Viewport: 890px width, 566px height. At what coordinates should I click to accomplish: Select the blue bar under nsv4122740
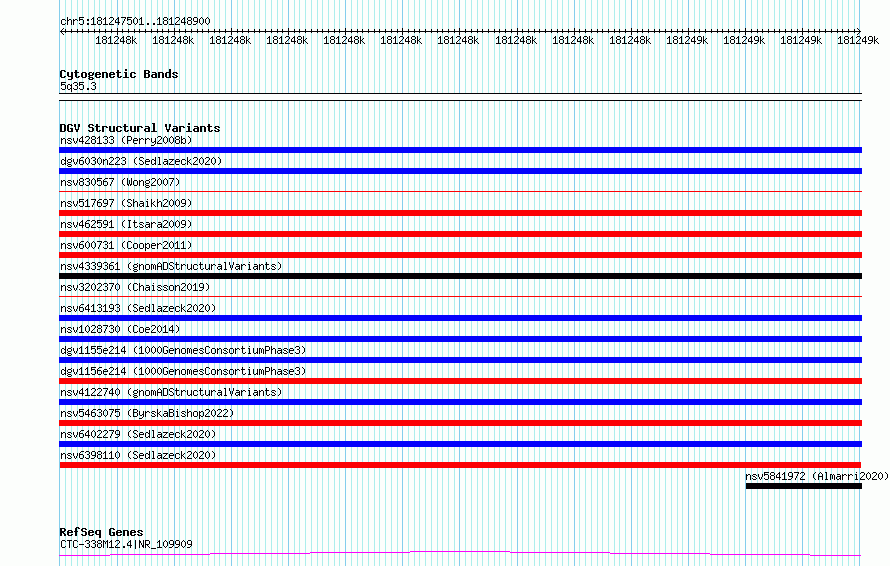click(x=460, y=402)
